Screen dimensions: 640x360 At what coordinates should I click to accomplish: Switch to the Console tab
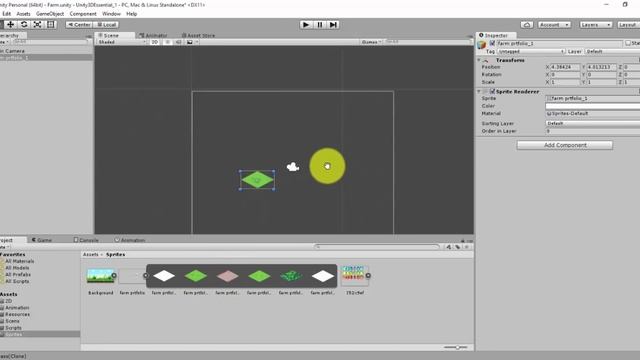(x=86, y=240)
